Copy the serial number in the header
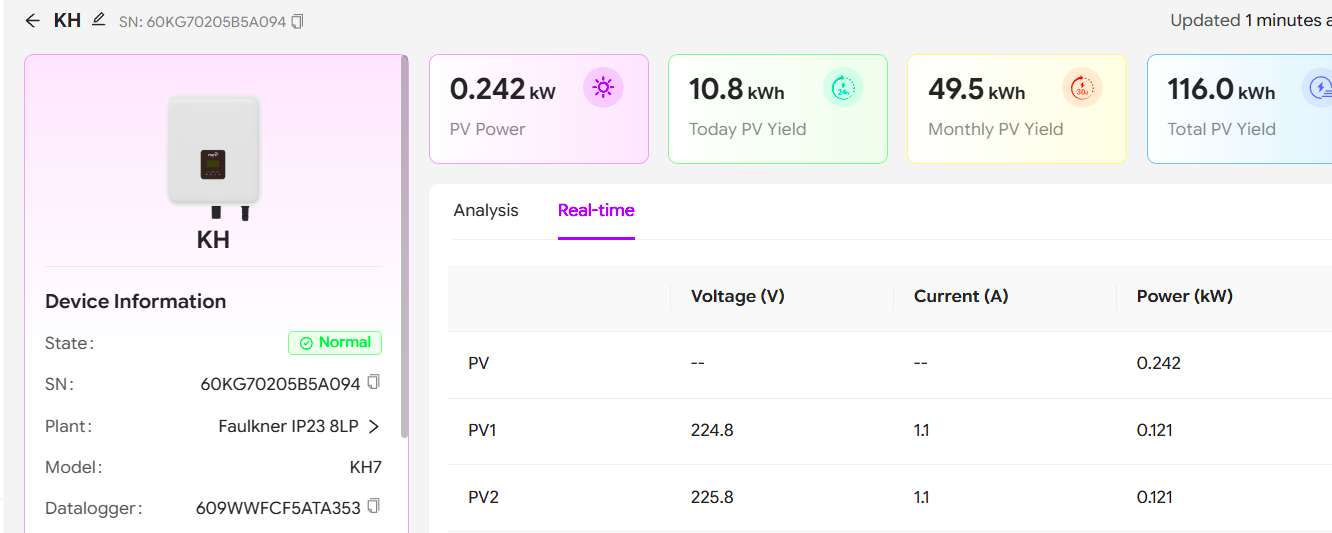This screenshot has width=1332, height=533. [x=298, y=21]
